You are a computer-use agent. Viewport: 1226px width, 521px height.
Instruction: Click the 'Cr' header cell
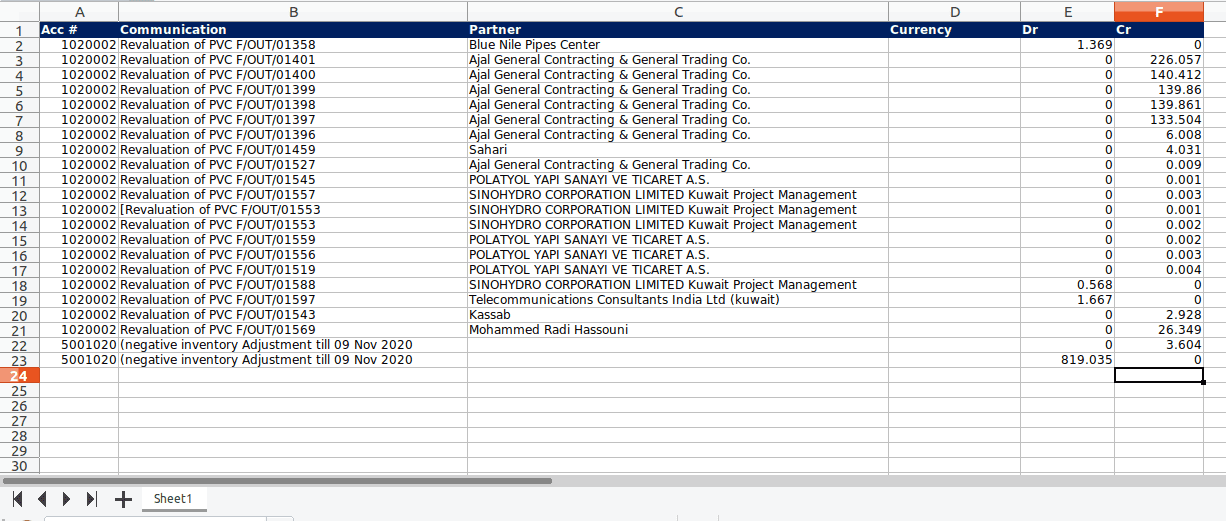point(1159,30)
